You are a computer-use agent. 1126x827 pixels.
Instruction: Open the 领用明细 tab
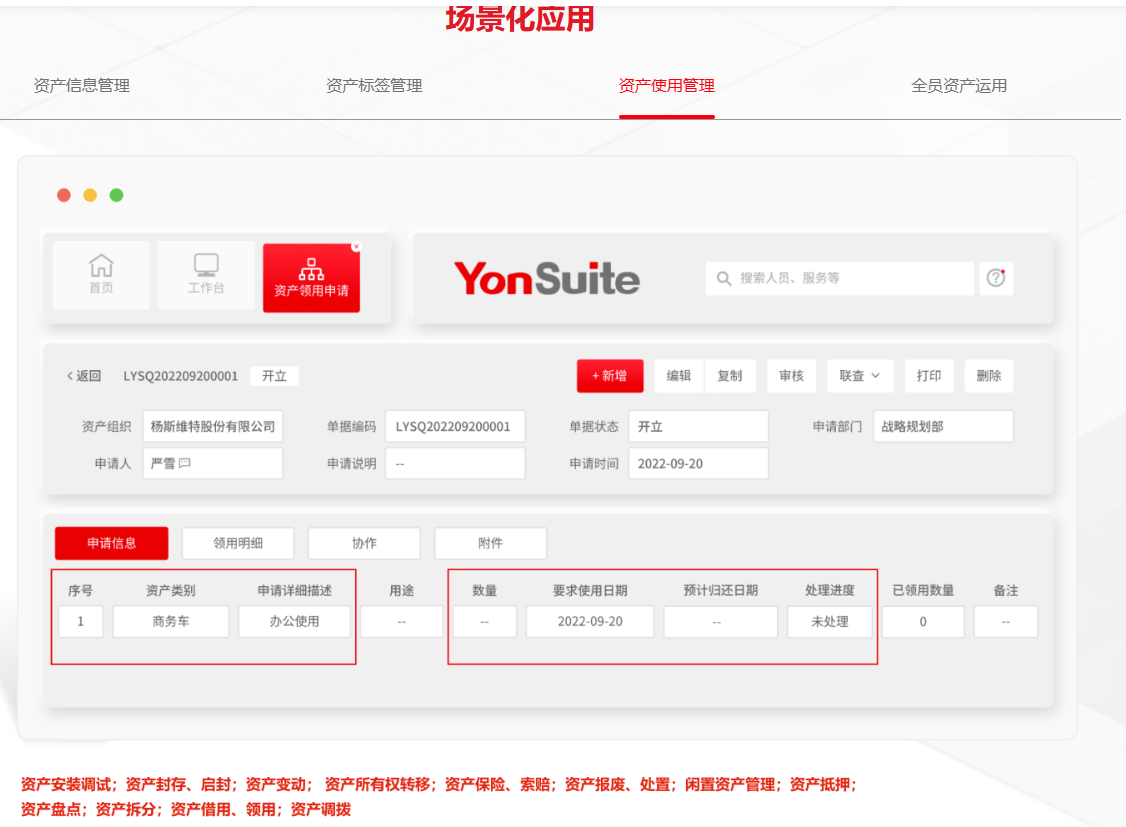238,543
